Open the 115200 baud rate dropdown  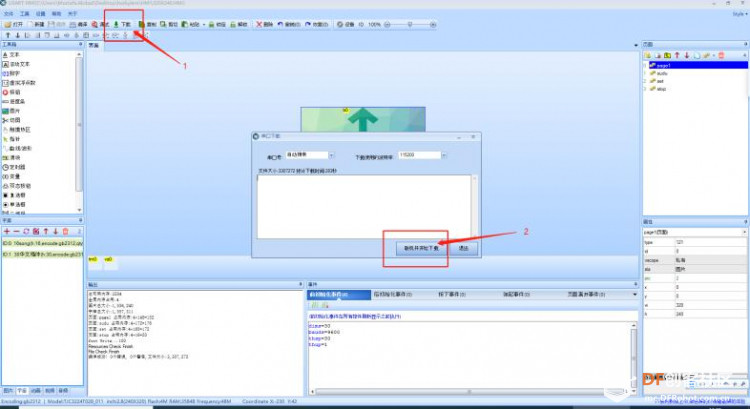point(444,155)
